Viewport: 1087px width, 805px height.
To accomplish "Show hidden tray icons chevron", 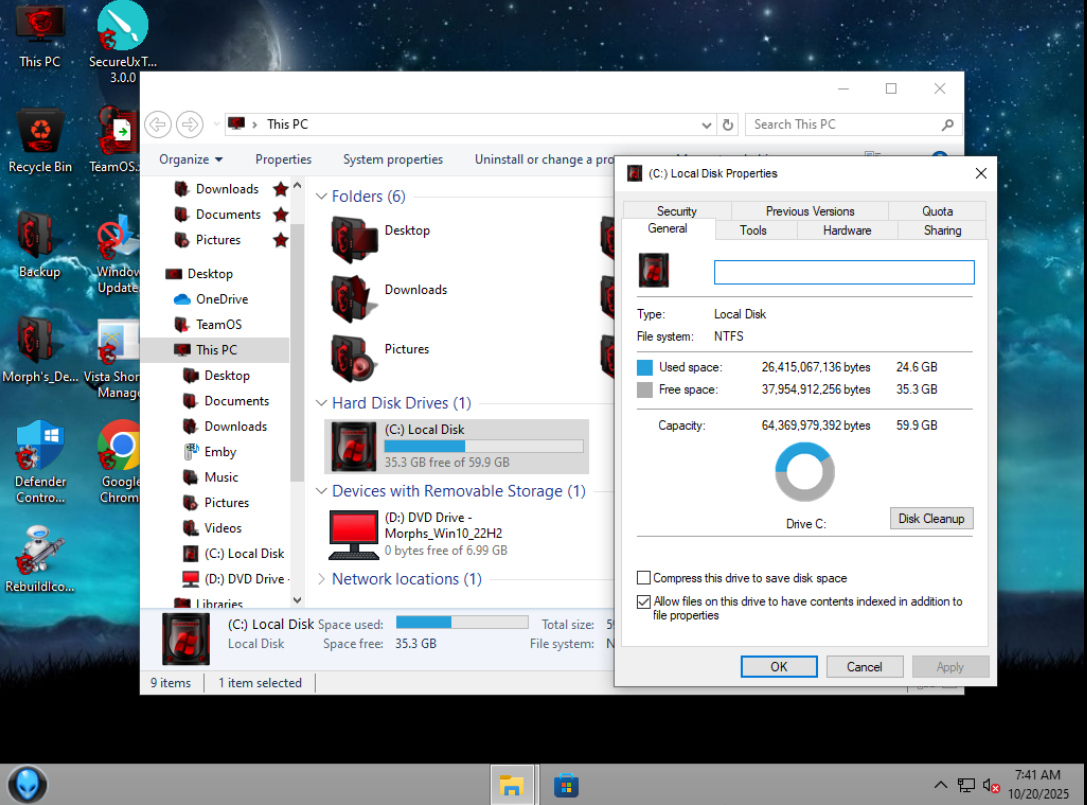I will click(941, 785).
